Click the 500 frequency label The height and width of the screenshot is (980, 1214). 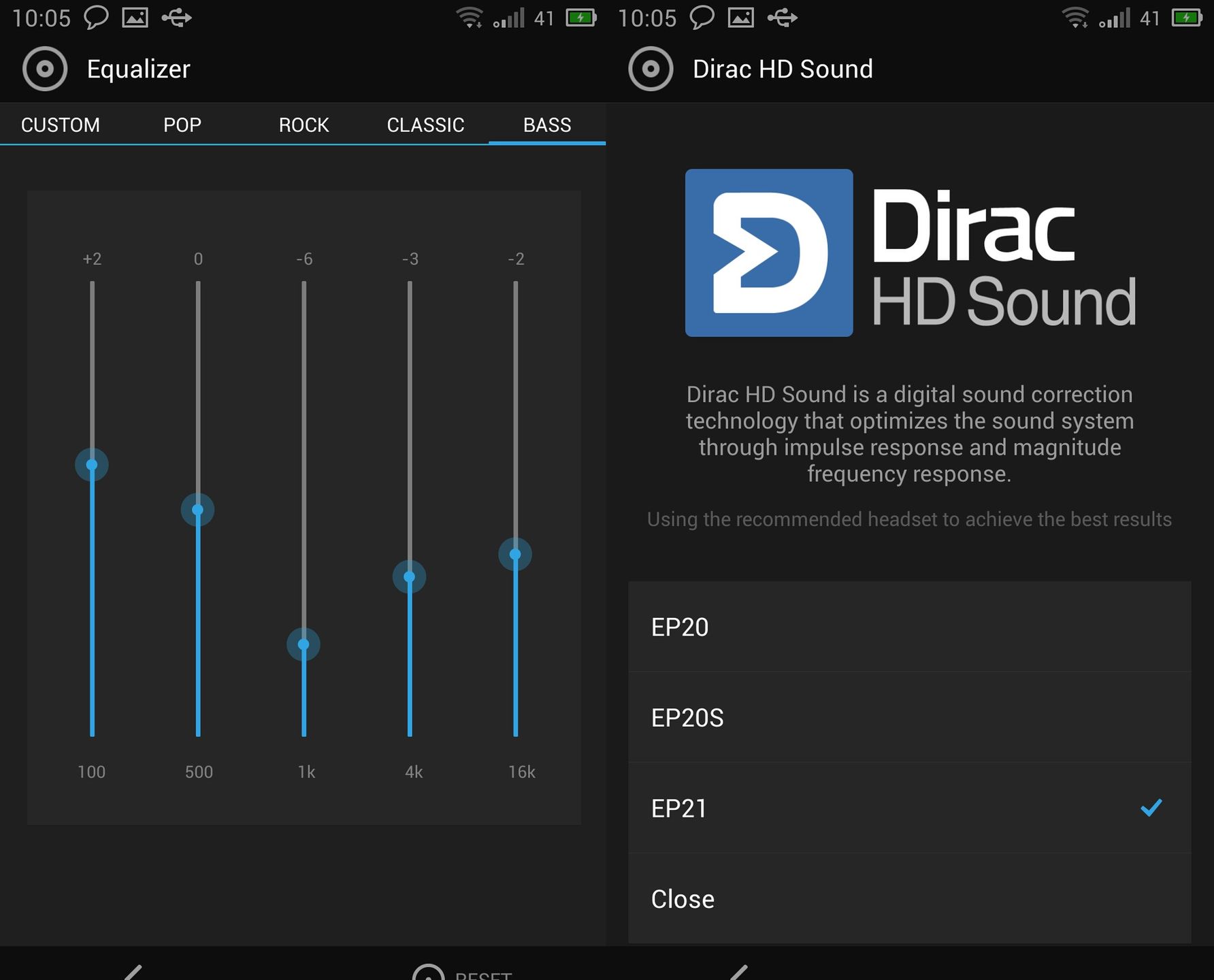(199, 772)
